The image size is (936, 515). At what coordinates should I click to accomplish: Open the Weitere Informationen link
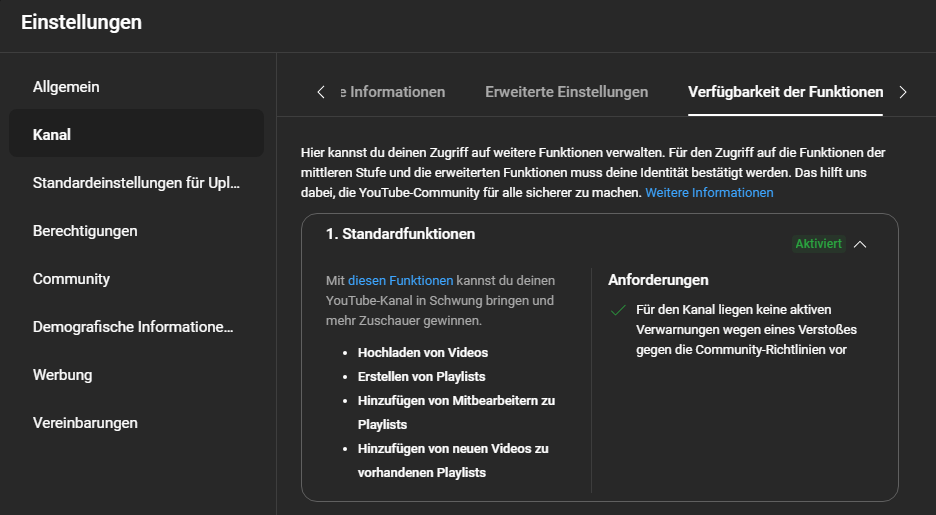pos(709,192)
